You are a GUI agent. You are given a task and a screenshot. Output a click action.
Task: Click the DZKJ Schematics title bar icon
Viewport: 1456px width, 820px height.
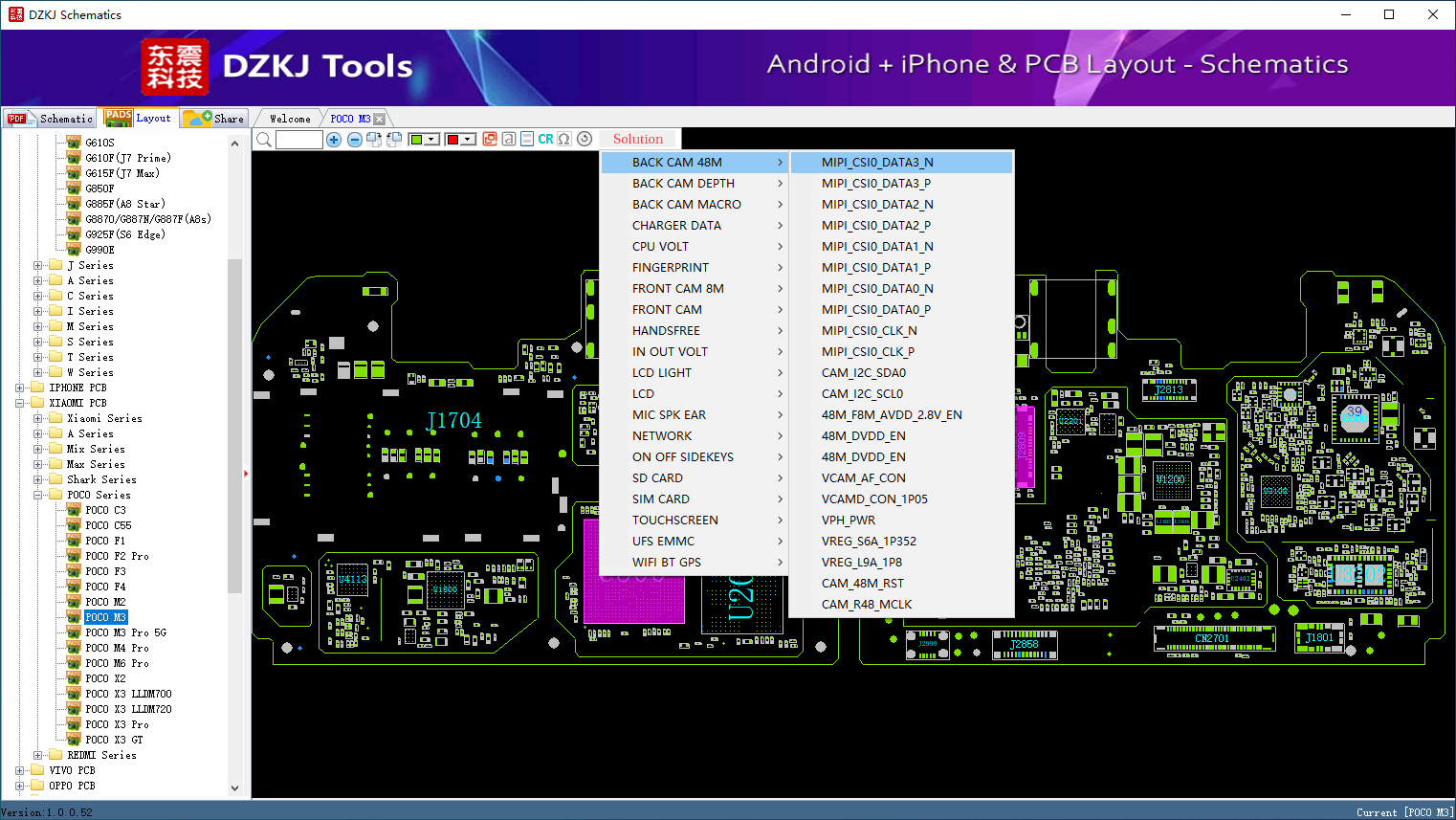(x=15, y=14)
